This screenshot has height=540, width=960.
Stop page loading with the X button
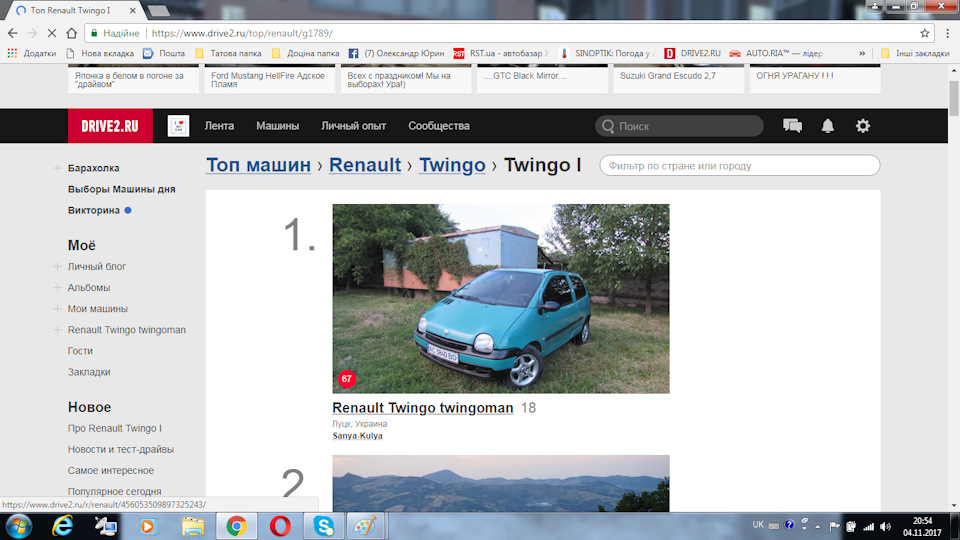coord(51,33)
